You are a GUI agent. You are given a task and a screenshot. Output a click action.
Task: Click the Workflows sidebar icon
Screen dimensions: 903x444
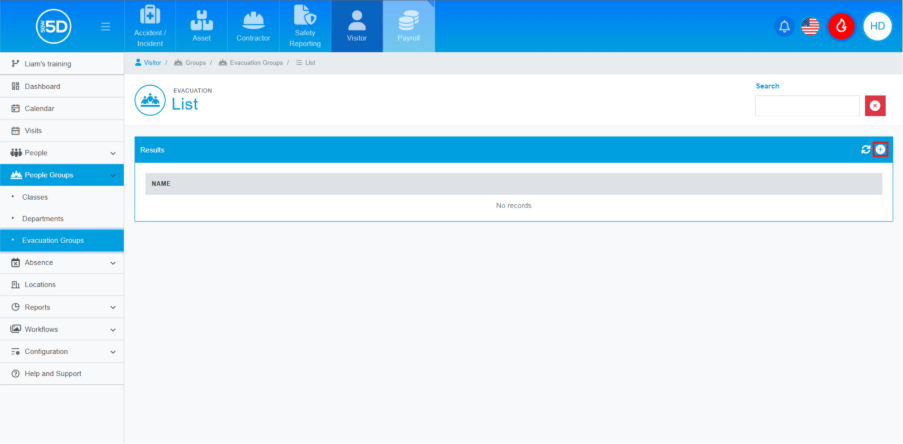pos(16,329)
